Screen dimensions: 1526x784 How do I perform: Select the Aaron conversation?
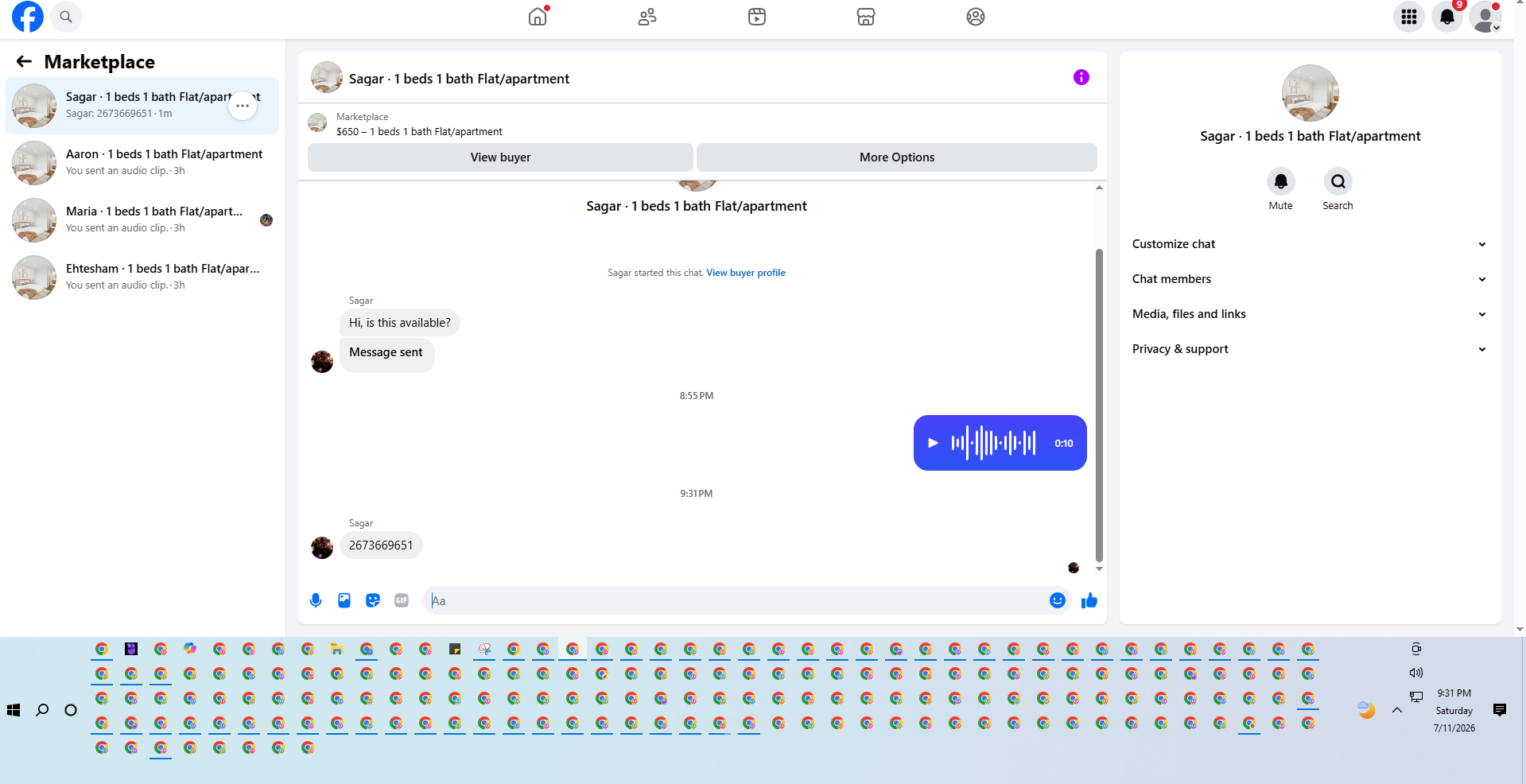point(142,163)
